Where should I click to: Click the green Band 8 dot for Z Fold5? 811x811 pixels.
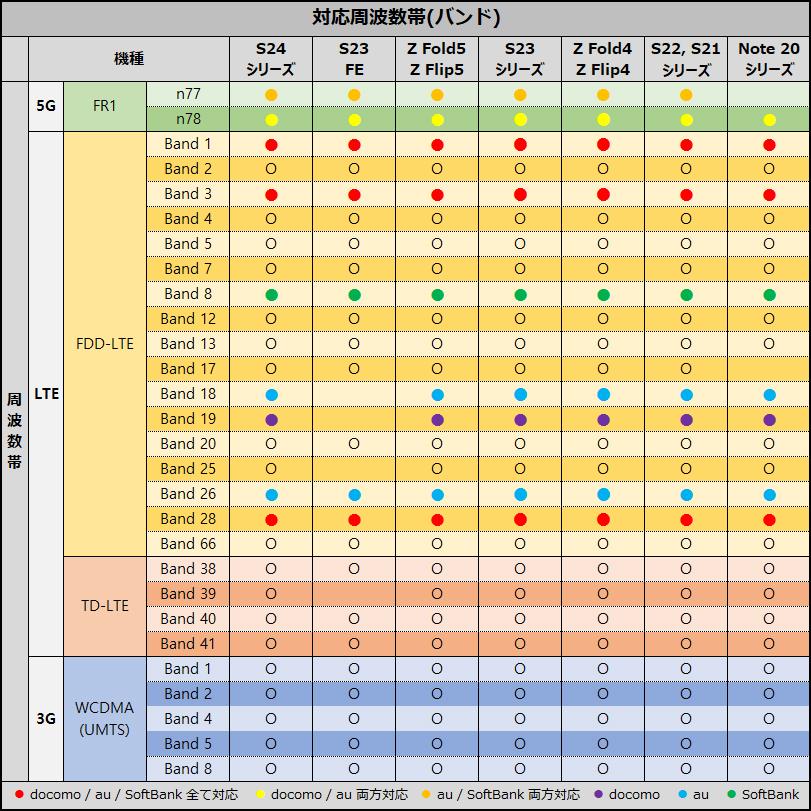click(x=436, y=293)
